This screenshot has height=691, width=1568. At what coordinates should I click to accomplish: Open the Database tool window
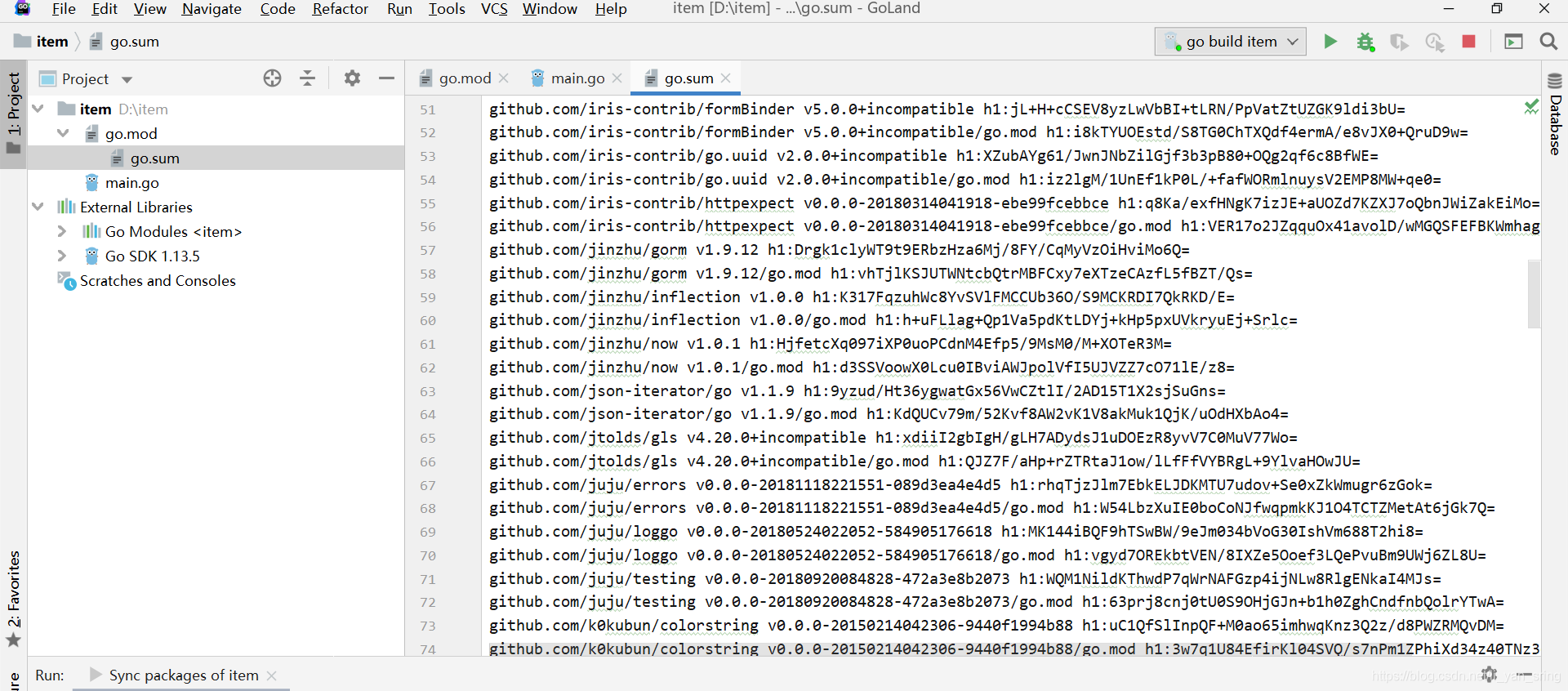point(1555,114)
